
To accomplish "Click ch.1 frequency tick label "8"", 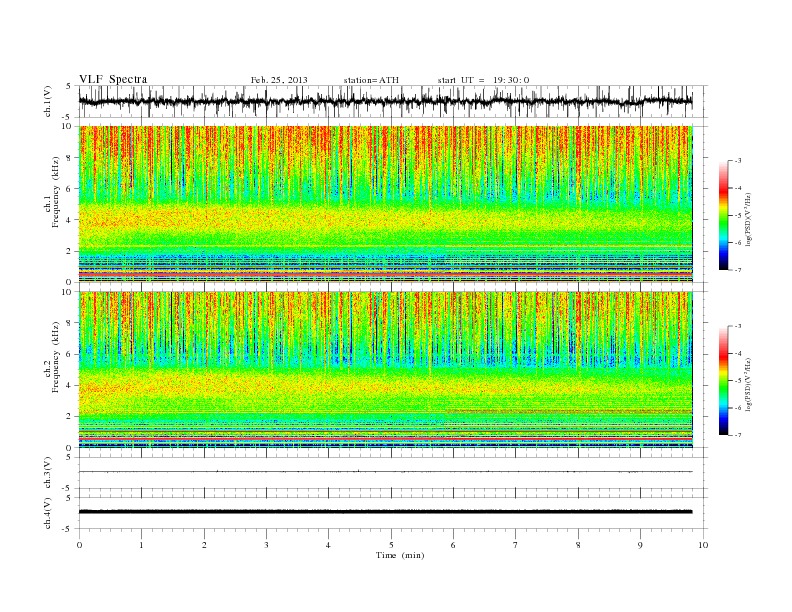I will pos(70,158).
